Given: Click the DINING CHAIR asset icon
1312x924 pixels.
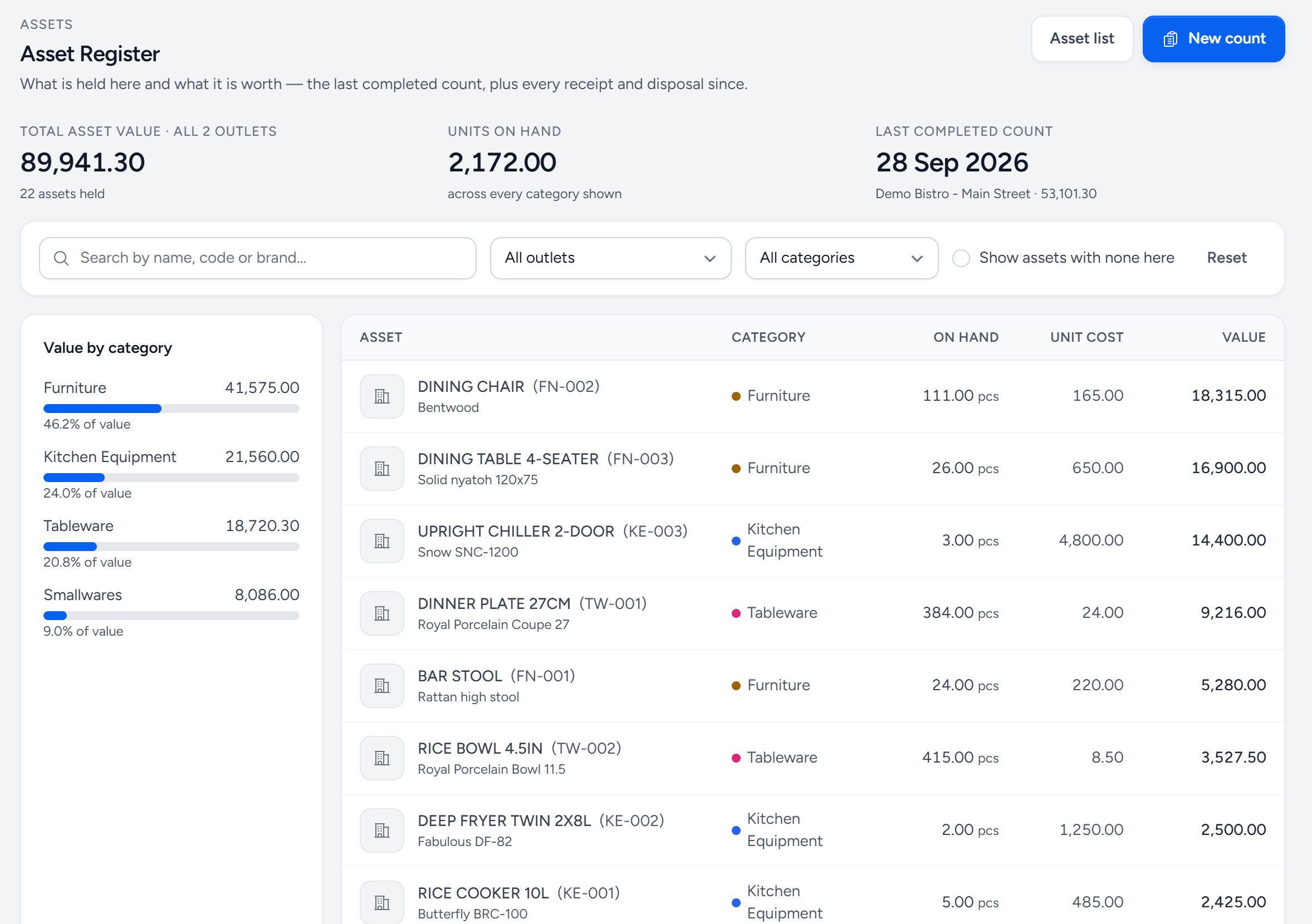Looking at the screenshot, I should [381, 396].
